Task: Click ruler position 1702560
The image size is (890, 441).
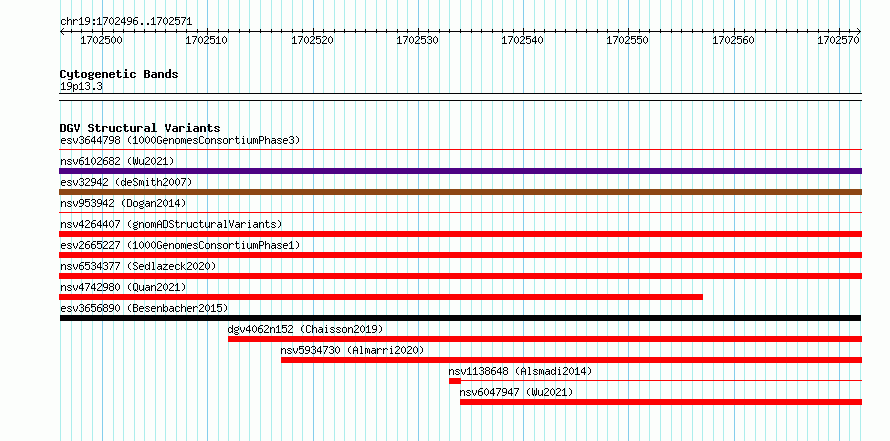Action: [x=734, y=40]
